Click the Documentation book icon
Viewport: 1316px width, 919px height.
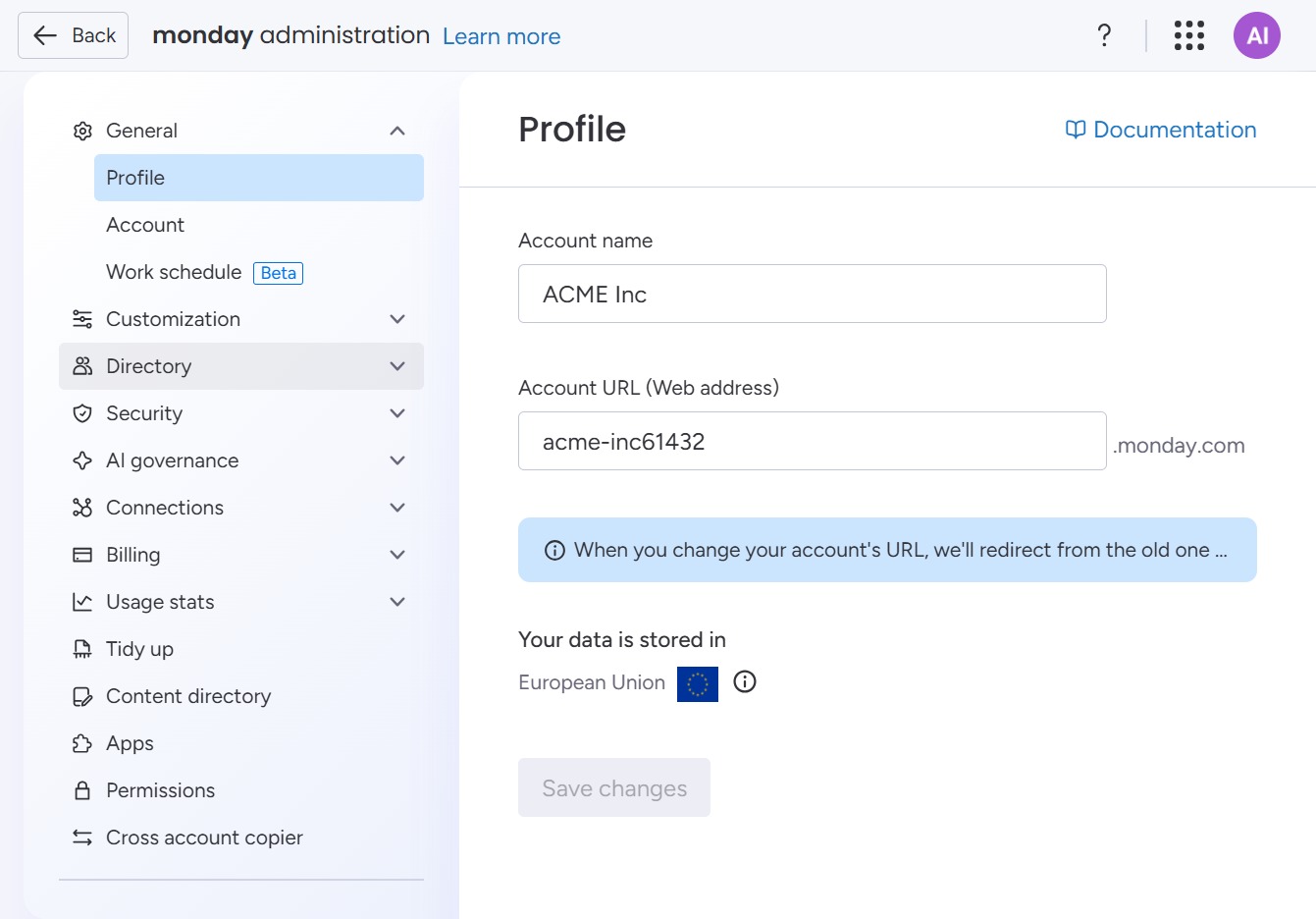tap(1076, 130)
